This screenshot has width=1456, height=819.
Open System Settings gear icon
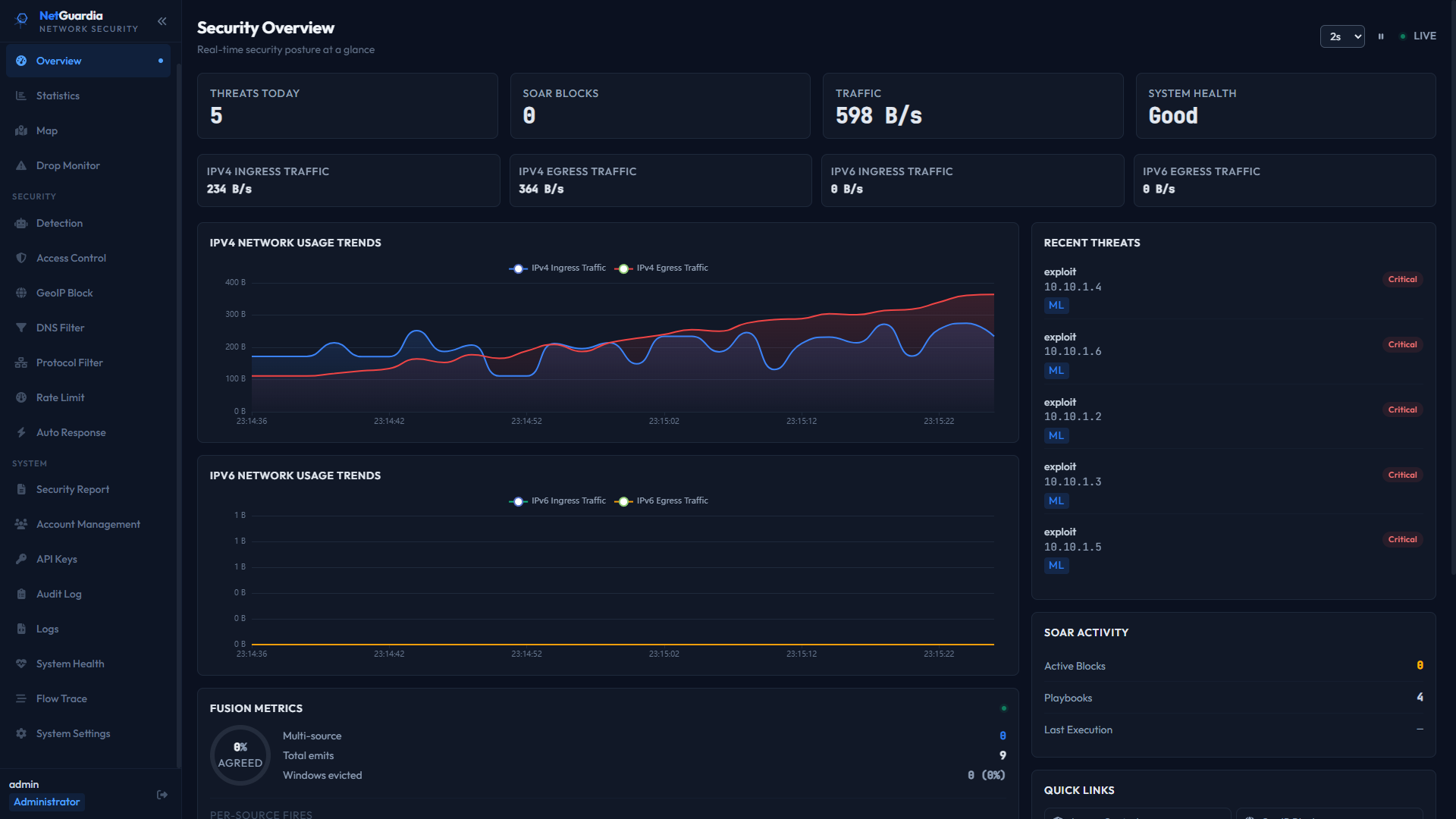point(21,733)
